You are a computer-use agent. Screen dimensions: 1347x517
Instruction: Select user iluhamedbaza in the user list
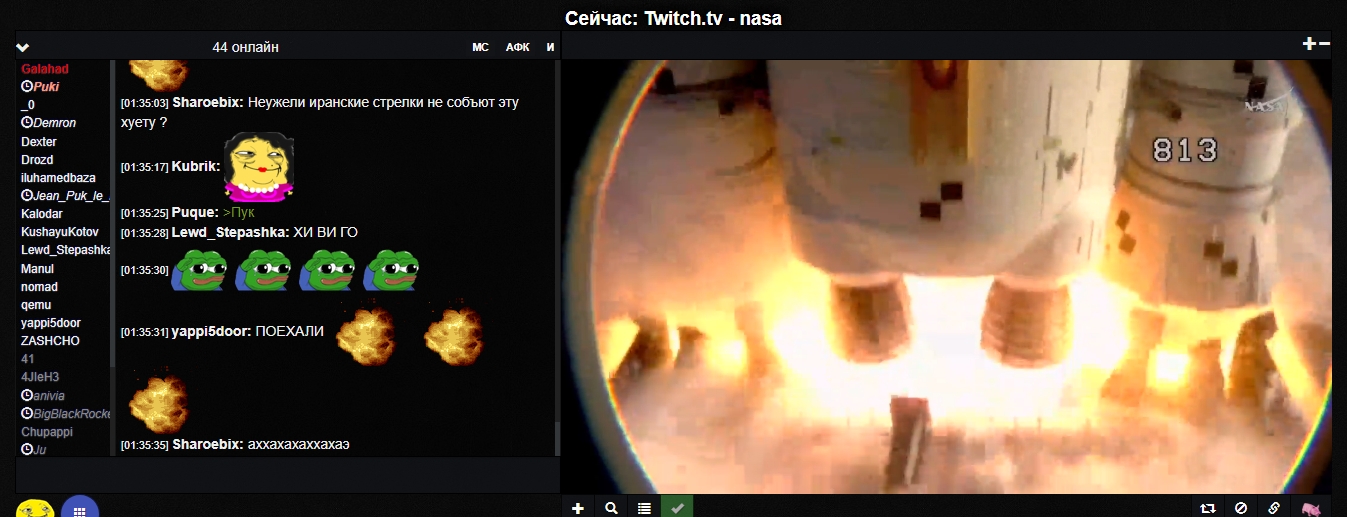coord(59,178)
